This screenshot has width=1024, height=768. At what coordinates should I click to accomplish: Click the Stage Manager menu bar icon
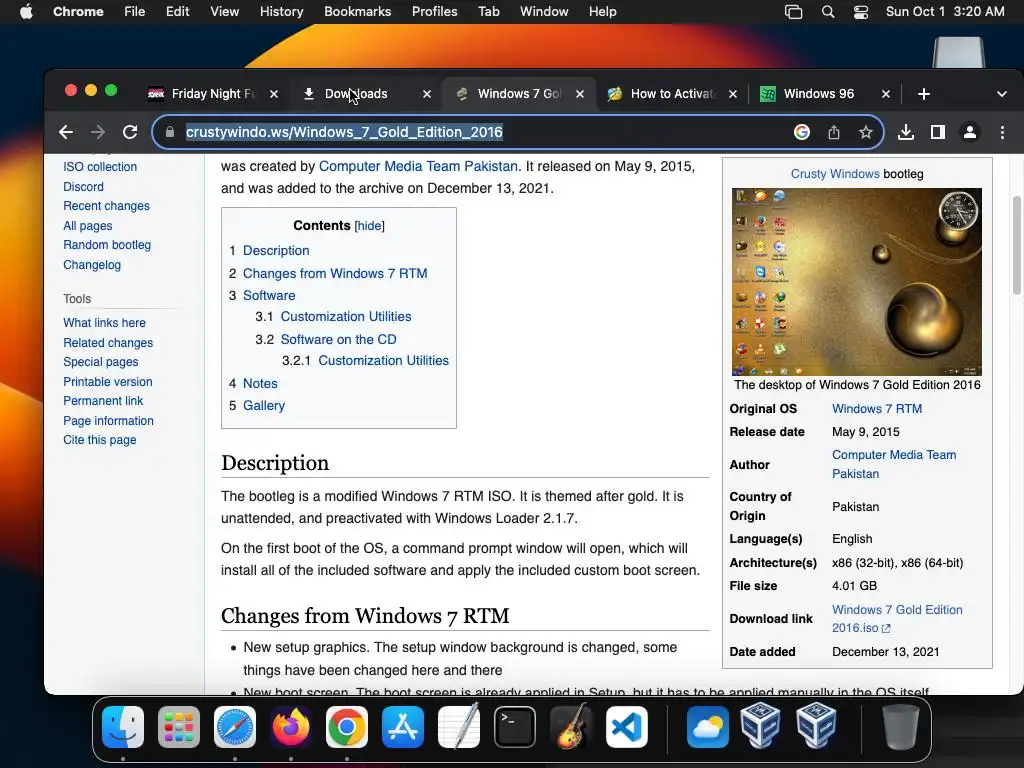point(793,12)
